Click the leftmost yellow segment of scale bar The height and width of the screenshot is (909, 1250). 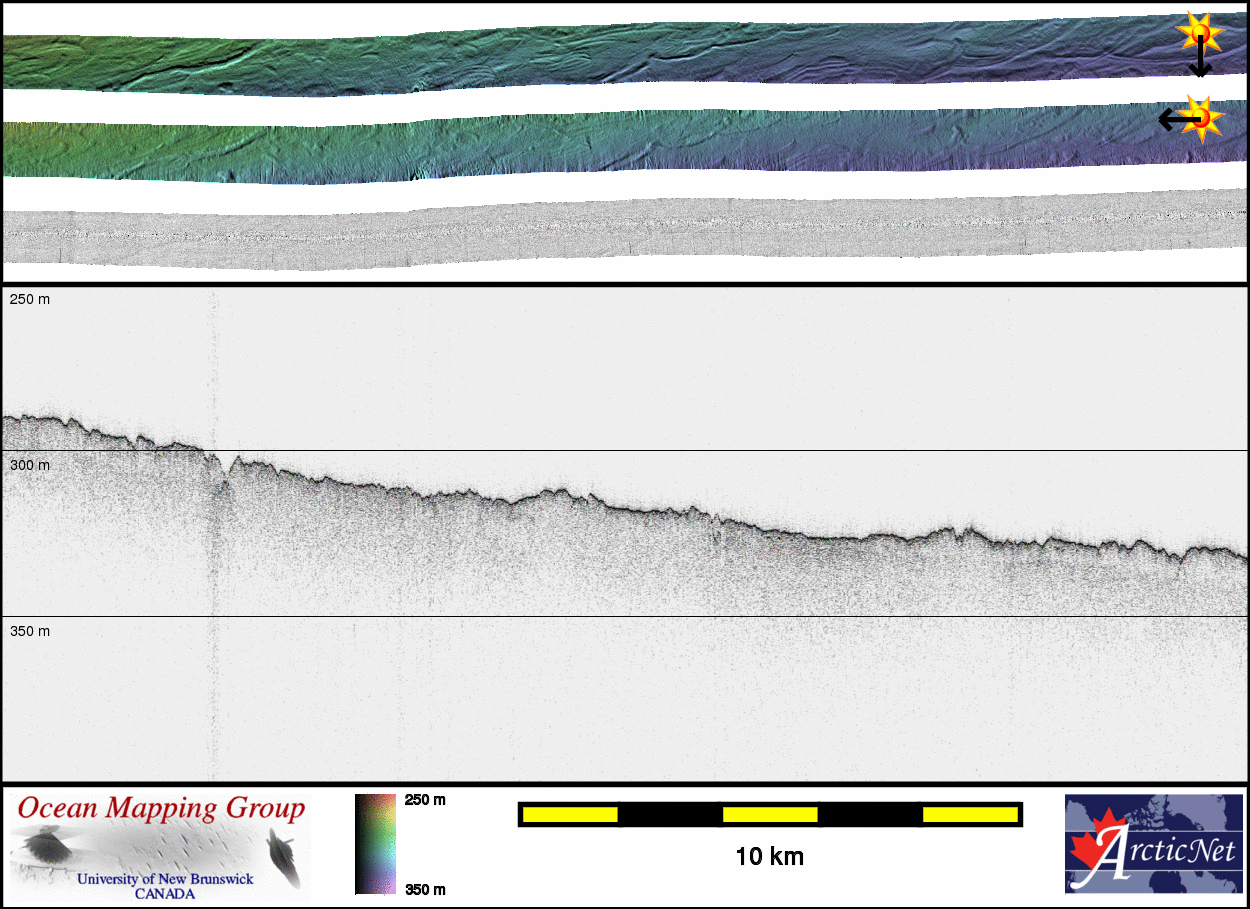tap(570, 815)
